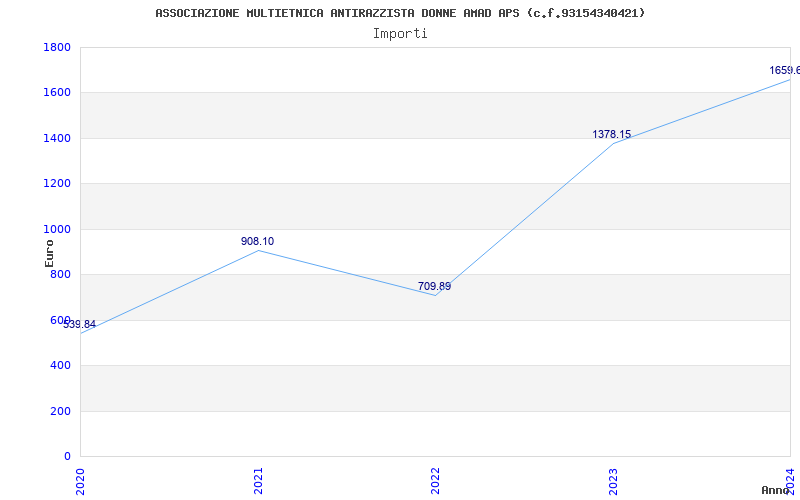Select the 539.84 data label
The image size is (800, 500).
[x=80, y=324]
